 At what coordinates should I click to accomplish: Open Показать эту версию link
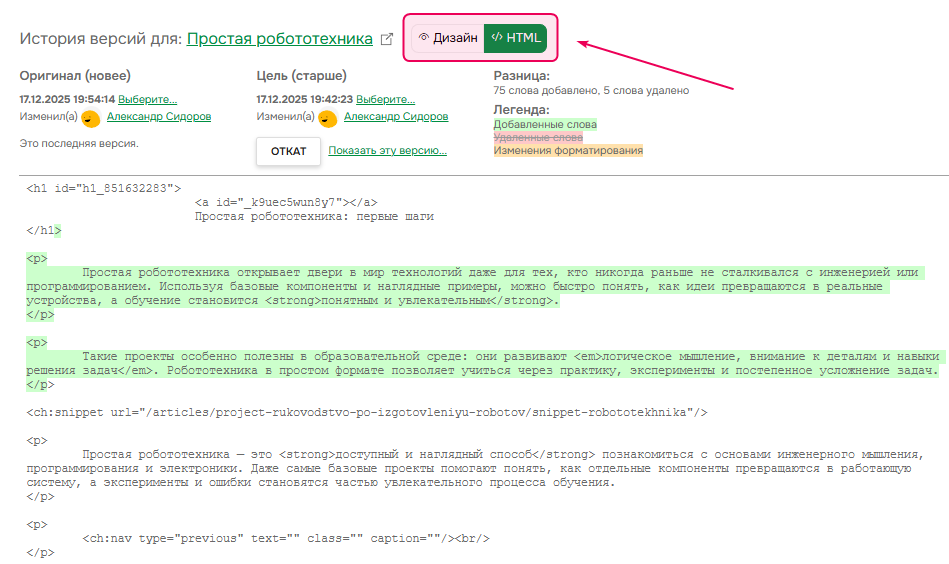(387, 151)
